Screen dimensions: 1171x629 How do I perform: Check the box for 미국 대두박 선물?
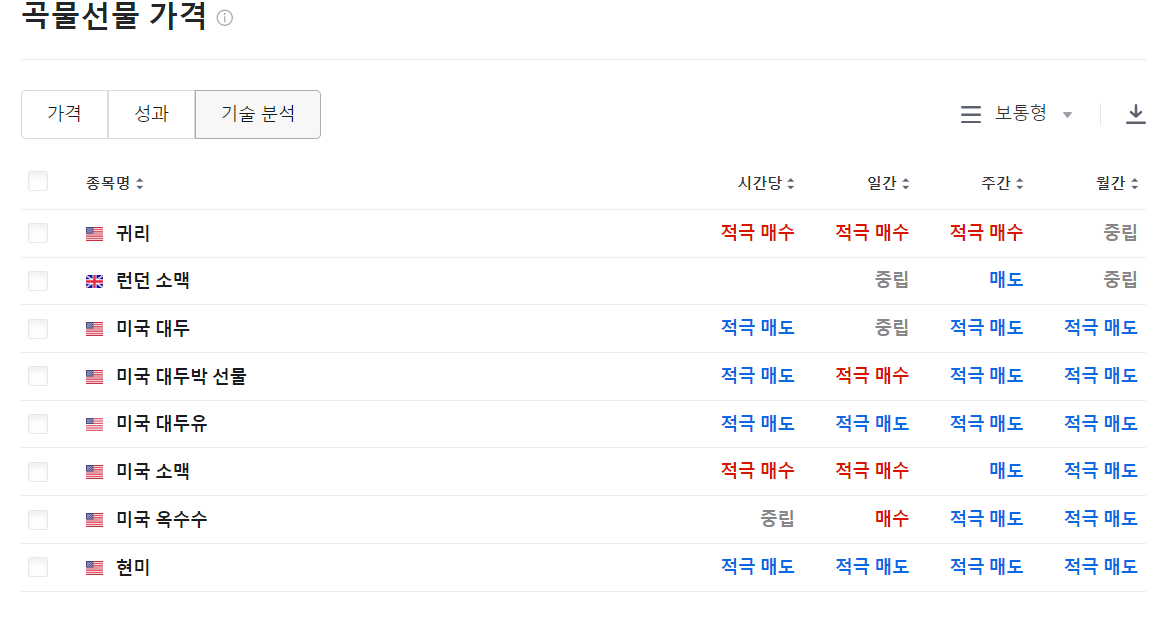38,377
